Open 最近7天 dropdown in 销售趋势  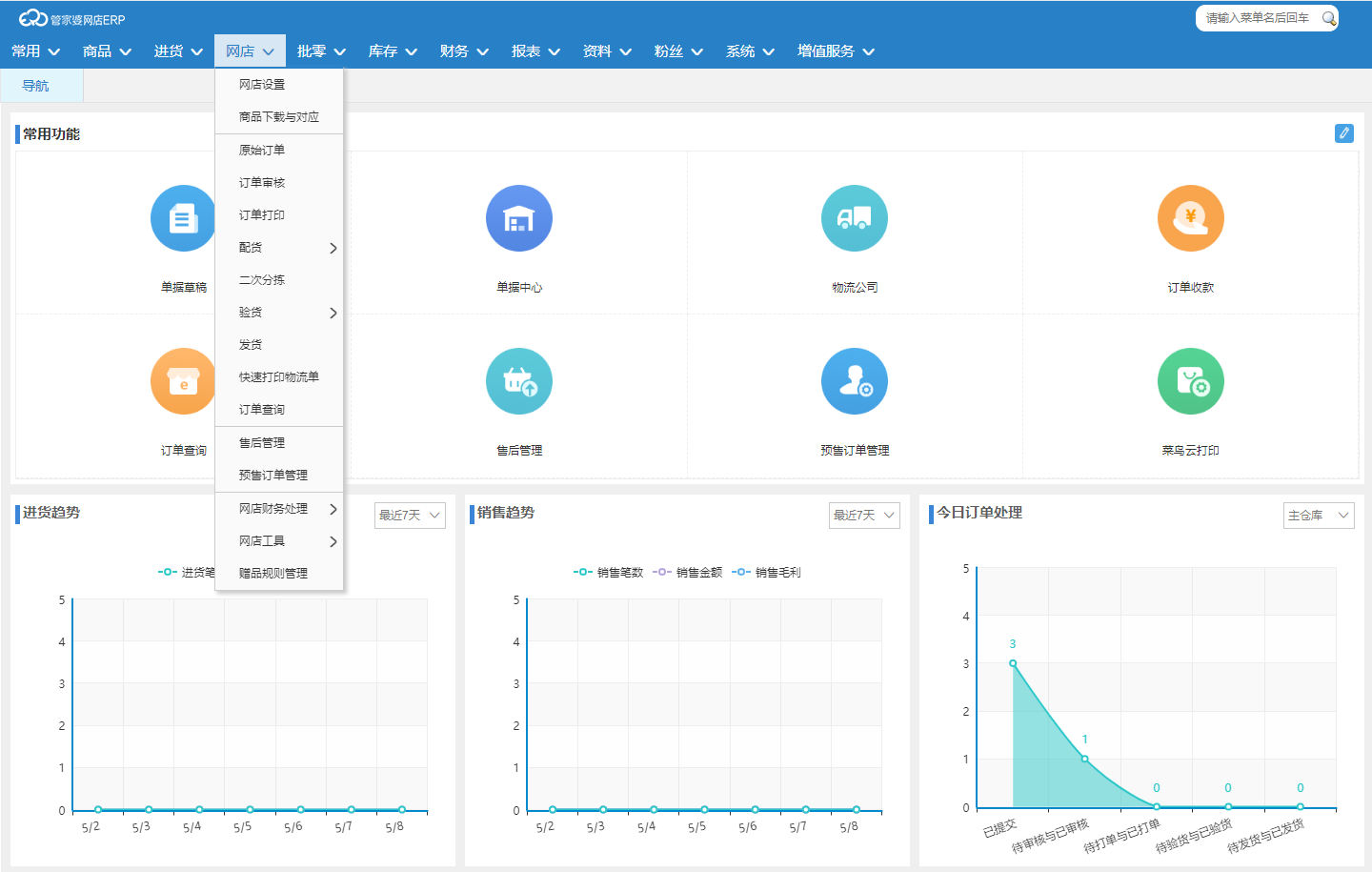coord(864,516)
